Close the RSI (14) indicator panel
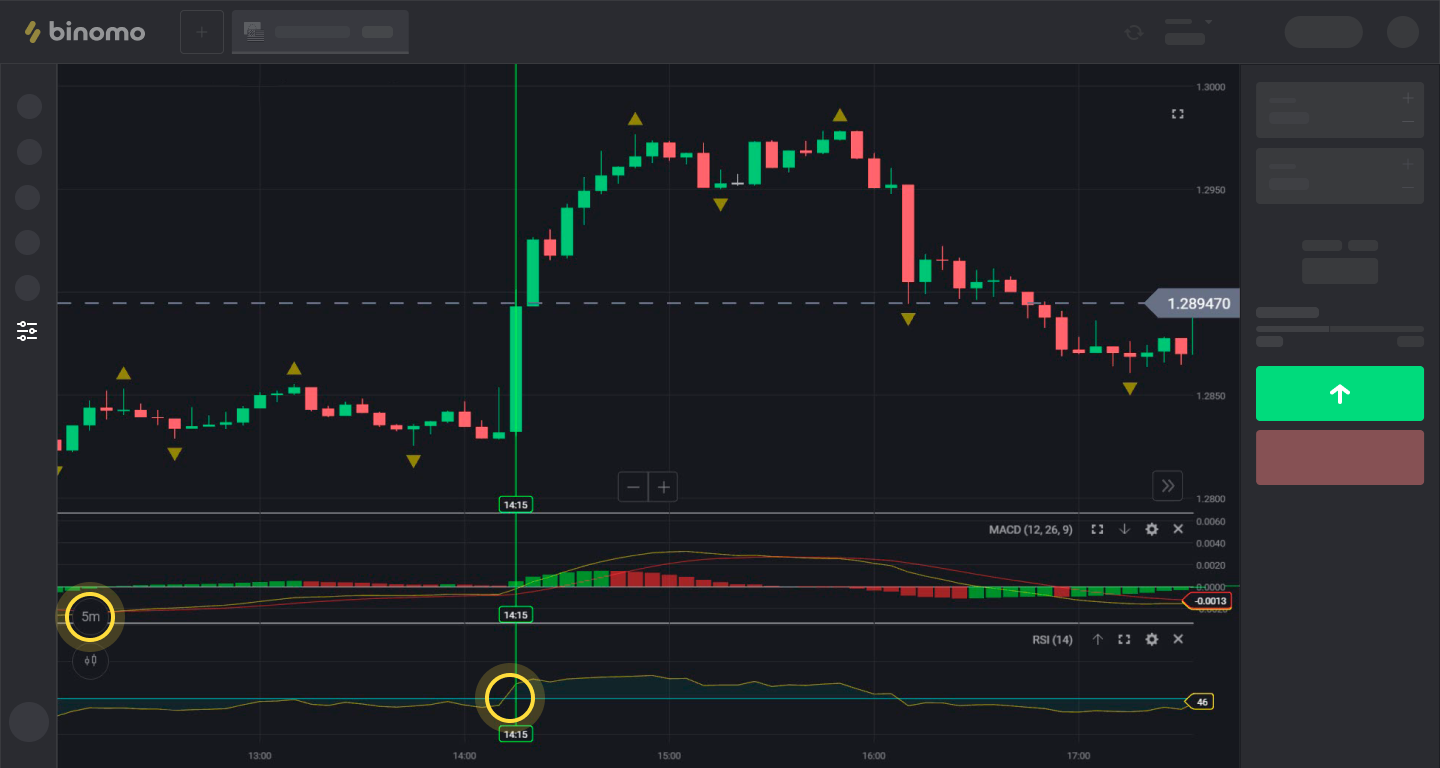This screenshot has width=1440, height=768. (x=1178, y=639)
